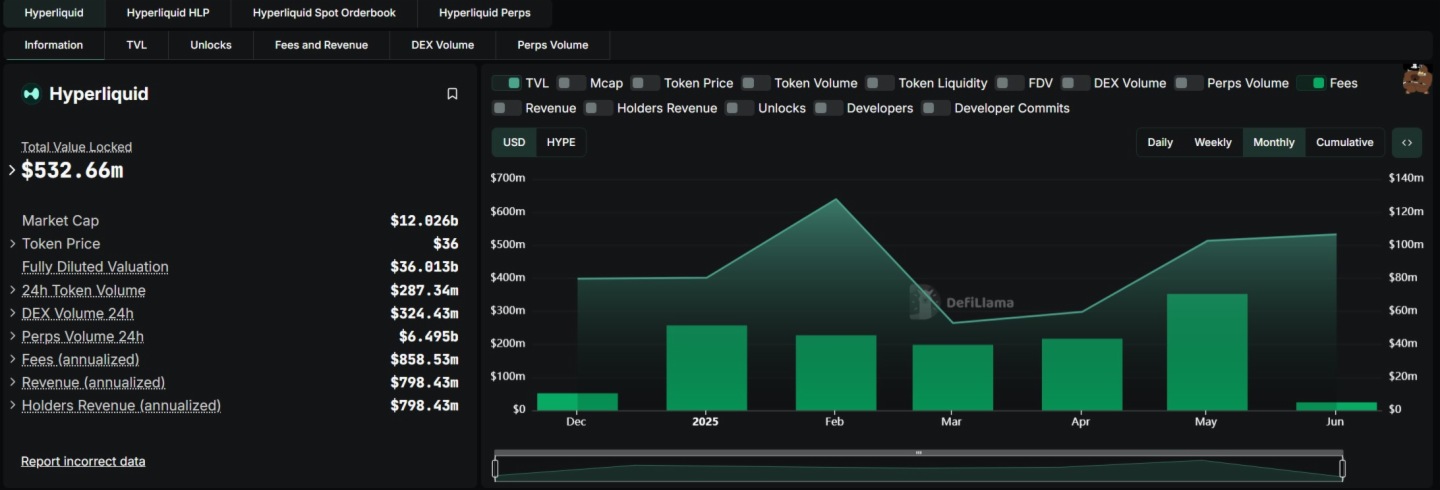The width and height of the screenshot is (1440, 490).
Task: Click the center grip of range selector
Action: pyautogui.click(x=918, y=453)
